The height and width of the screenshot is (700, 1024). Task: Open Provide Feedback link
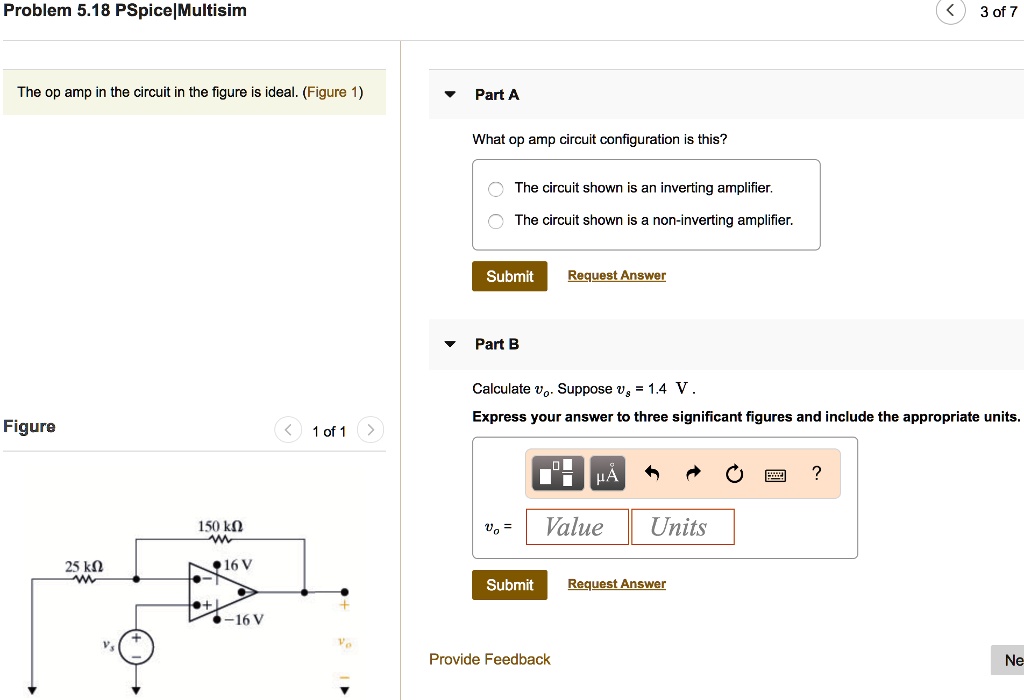click(x=490, y=660)
